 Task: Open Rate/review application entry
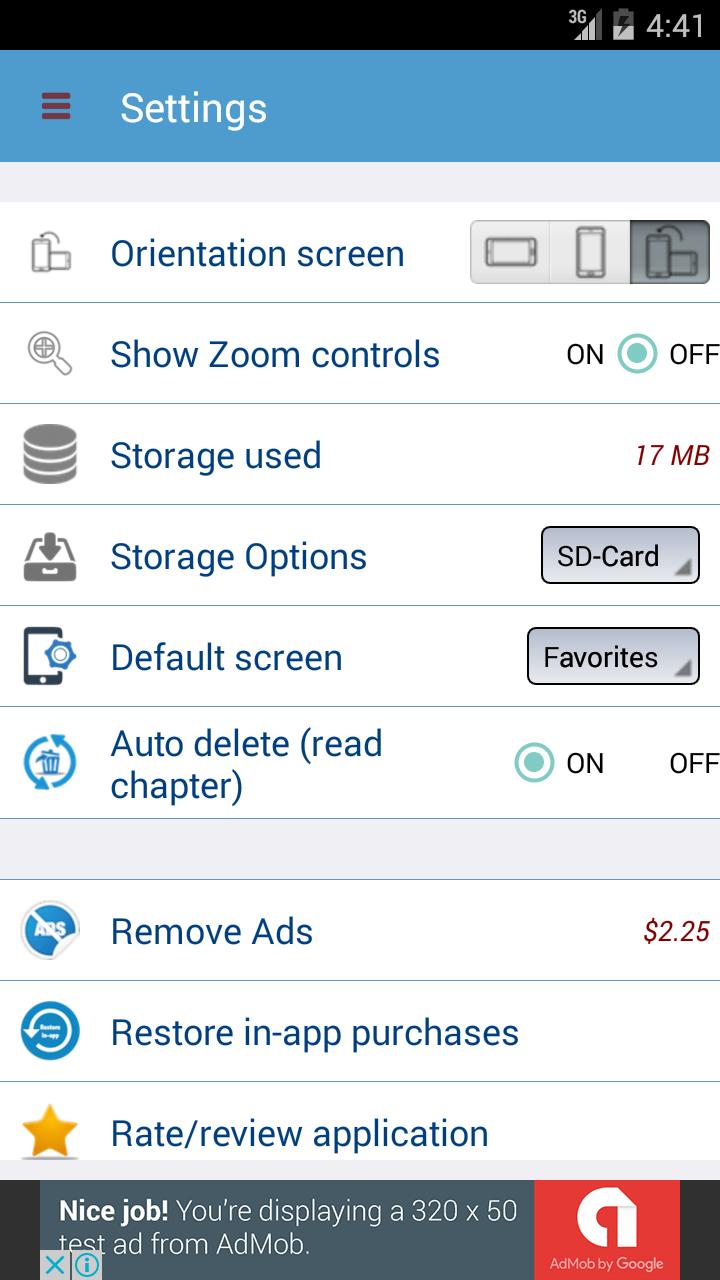[x=300, y=1133]
